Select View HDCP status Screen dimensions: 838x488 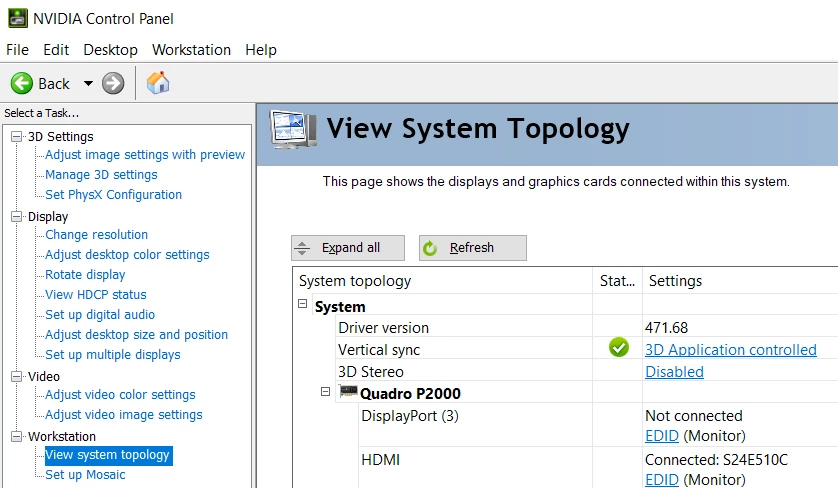point(96,295)
